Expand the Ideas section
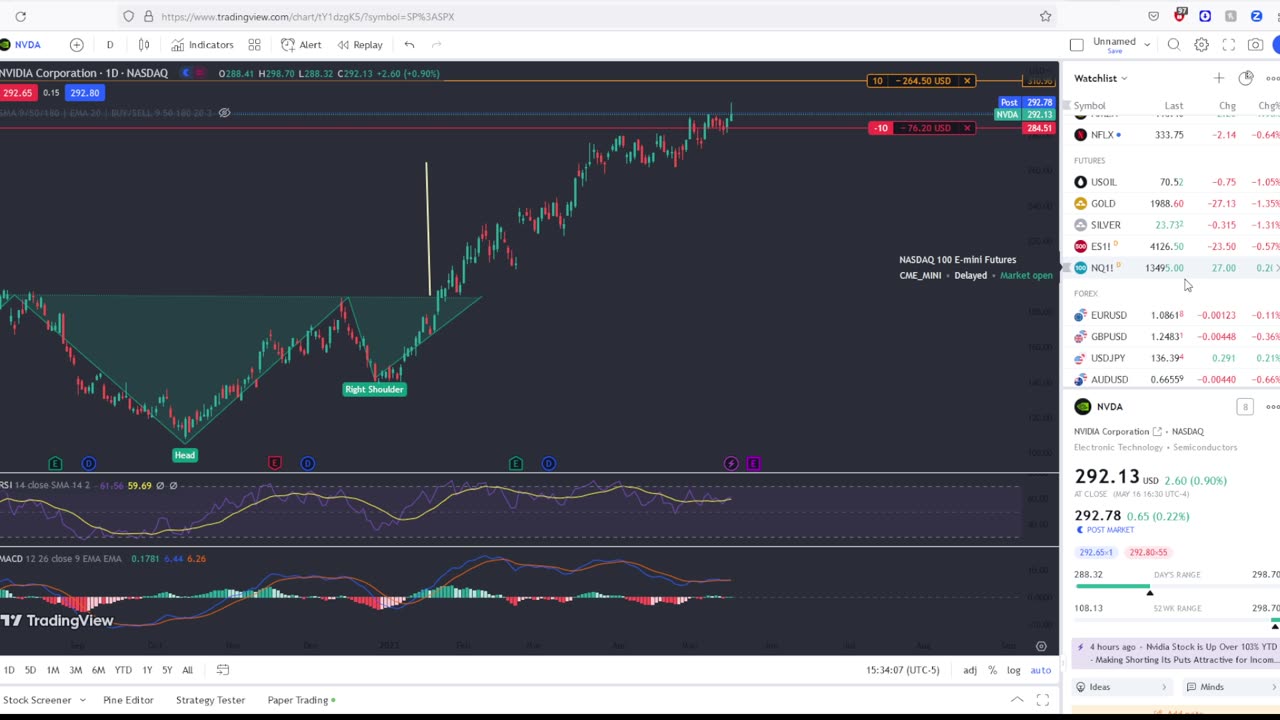This screenshot has height=720, width=1280. pos(1122,687)
